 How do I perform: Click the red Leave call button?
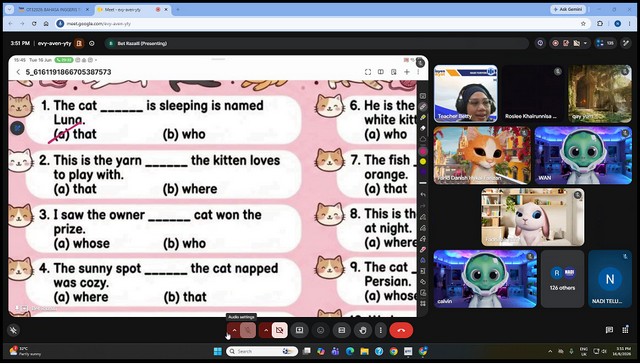(x=401, y=330)
